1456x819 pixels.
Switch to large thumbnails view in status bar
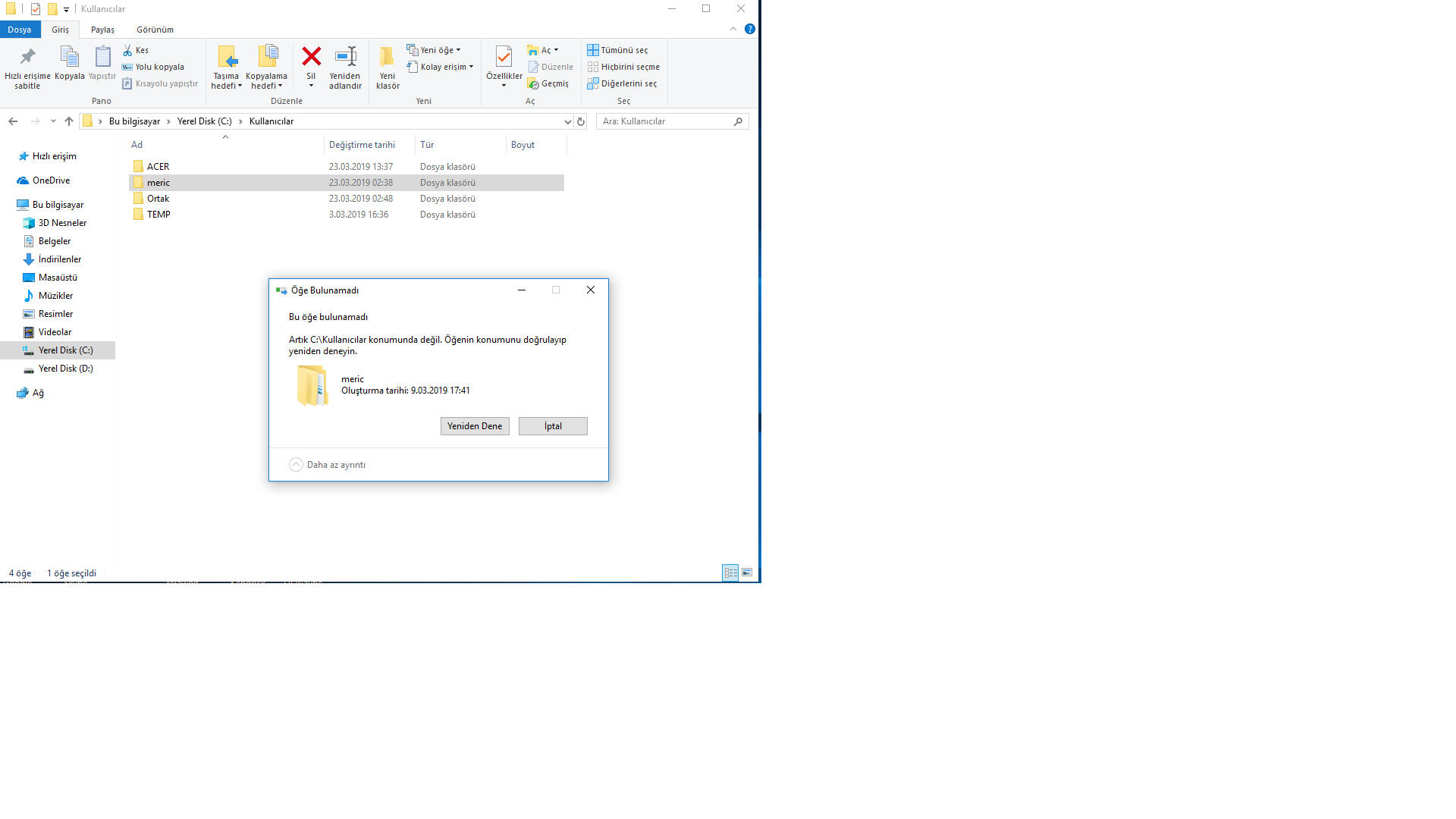click(x=747, y=573)
